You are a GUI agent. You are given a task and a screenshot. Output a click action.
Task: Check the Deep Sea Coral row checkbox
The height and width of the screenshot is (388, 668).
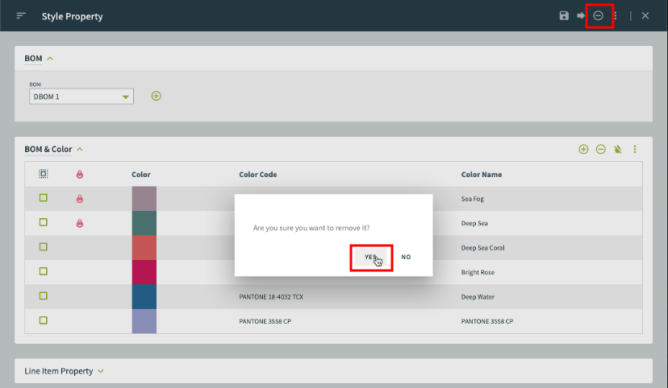pos(43,247)
